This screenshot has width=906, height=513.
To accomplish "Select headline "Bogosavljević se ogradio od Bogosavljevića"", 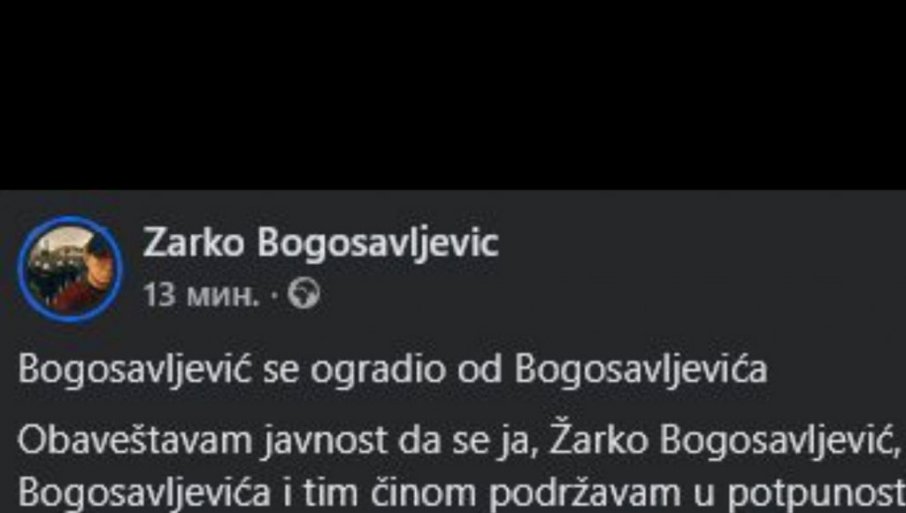I will (x=392, y=370).
